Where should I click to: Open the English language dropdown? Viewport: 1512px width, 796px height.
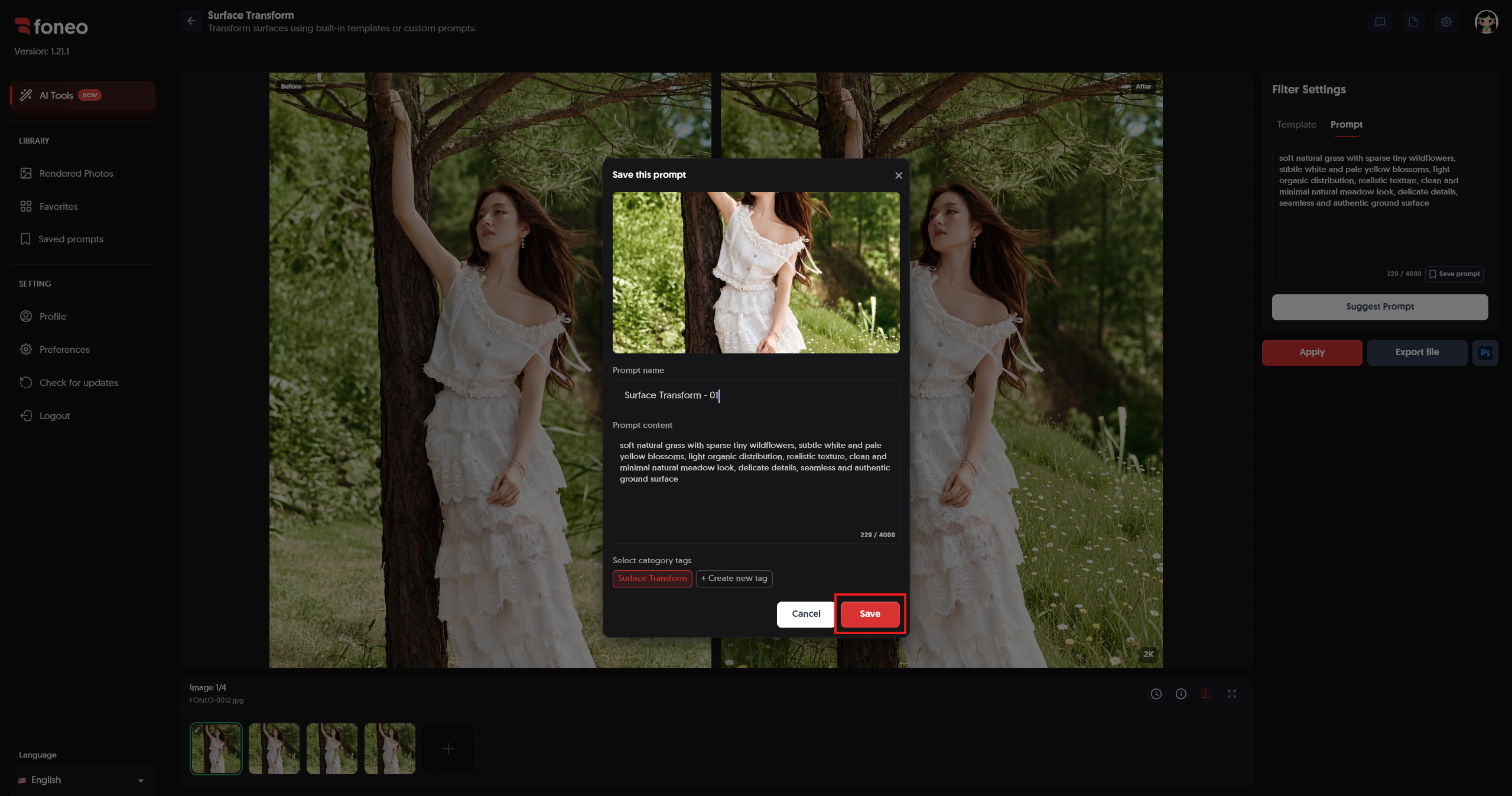82,780
